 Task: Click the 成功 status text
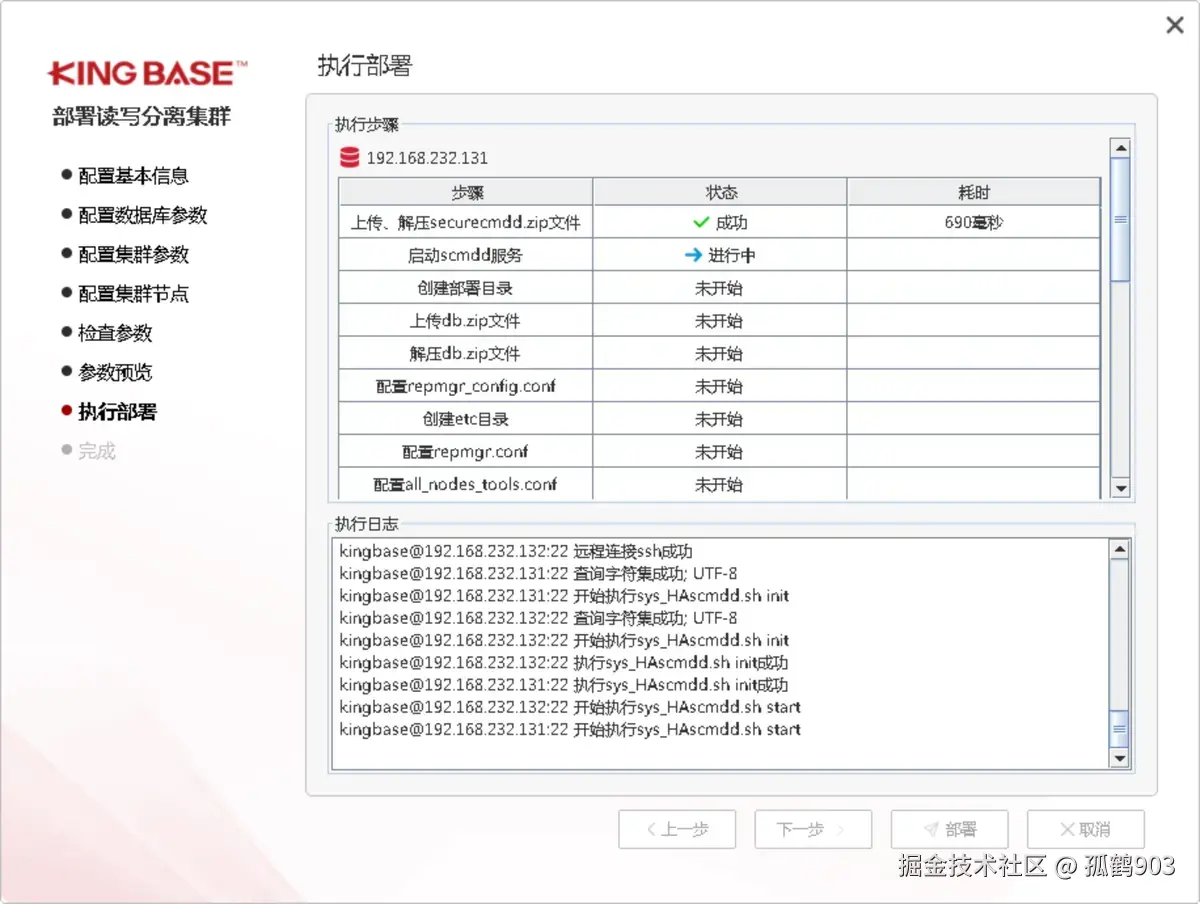tap(731, 223)
